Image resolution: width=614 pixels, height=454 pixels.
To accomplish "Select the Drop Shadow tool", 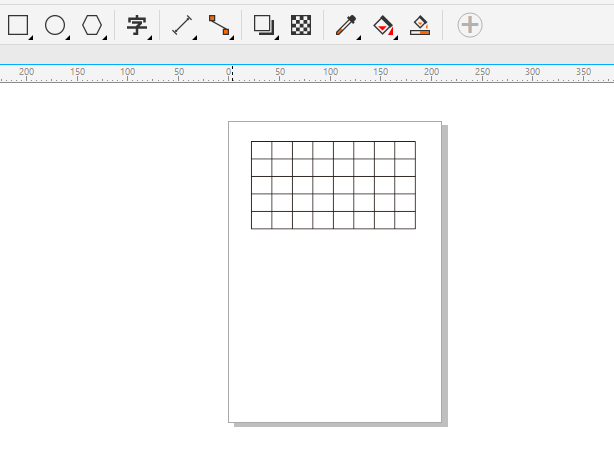I will 264,25.
